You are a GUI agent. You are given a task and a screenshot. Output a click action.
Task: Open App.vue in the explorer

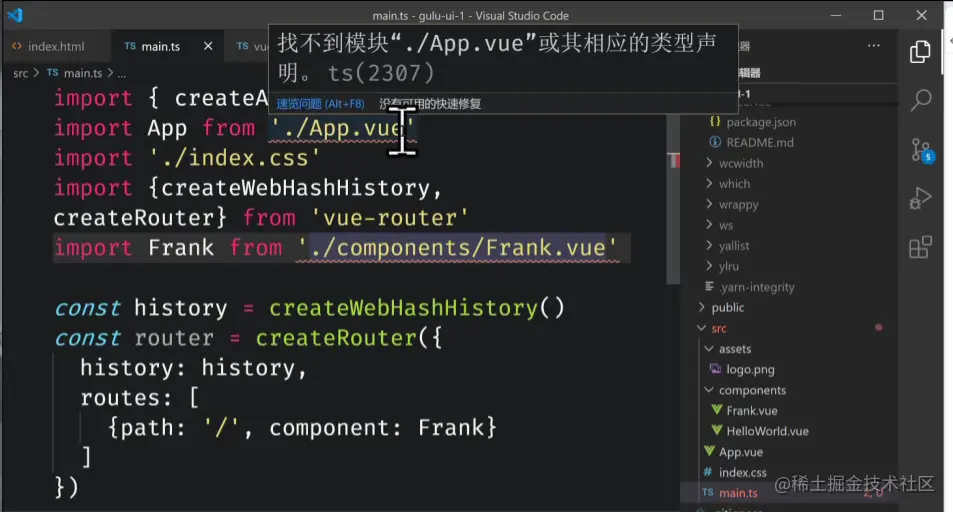tap(740, 452)
